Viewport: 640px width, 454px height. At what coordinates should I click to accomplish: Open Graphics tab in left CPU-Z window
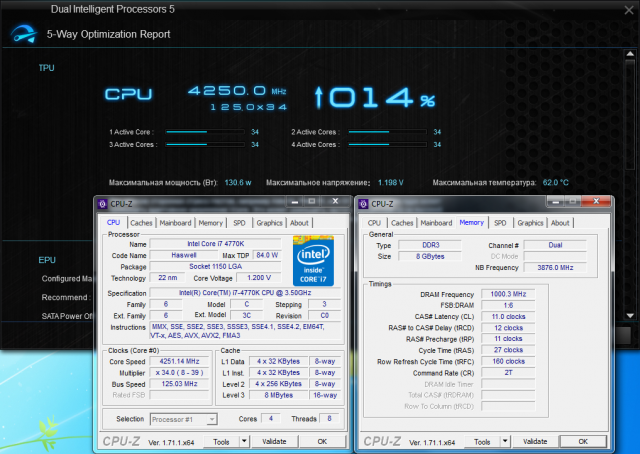point(269,223)
